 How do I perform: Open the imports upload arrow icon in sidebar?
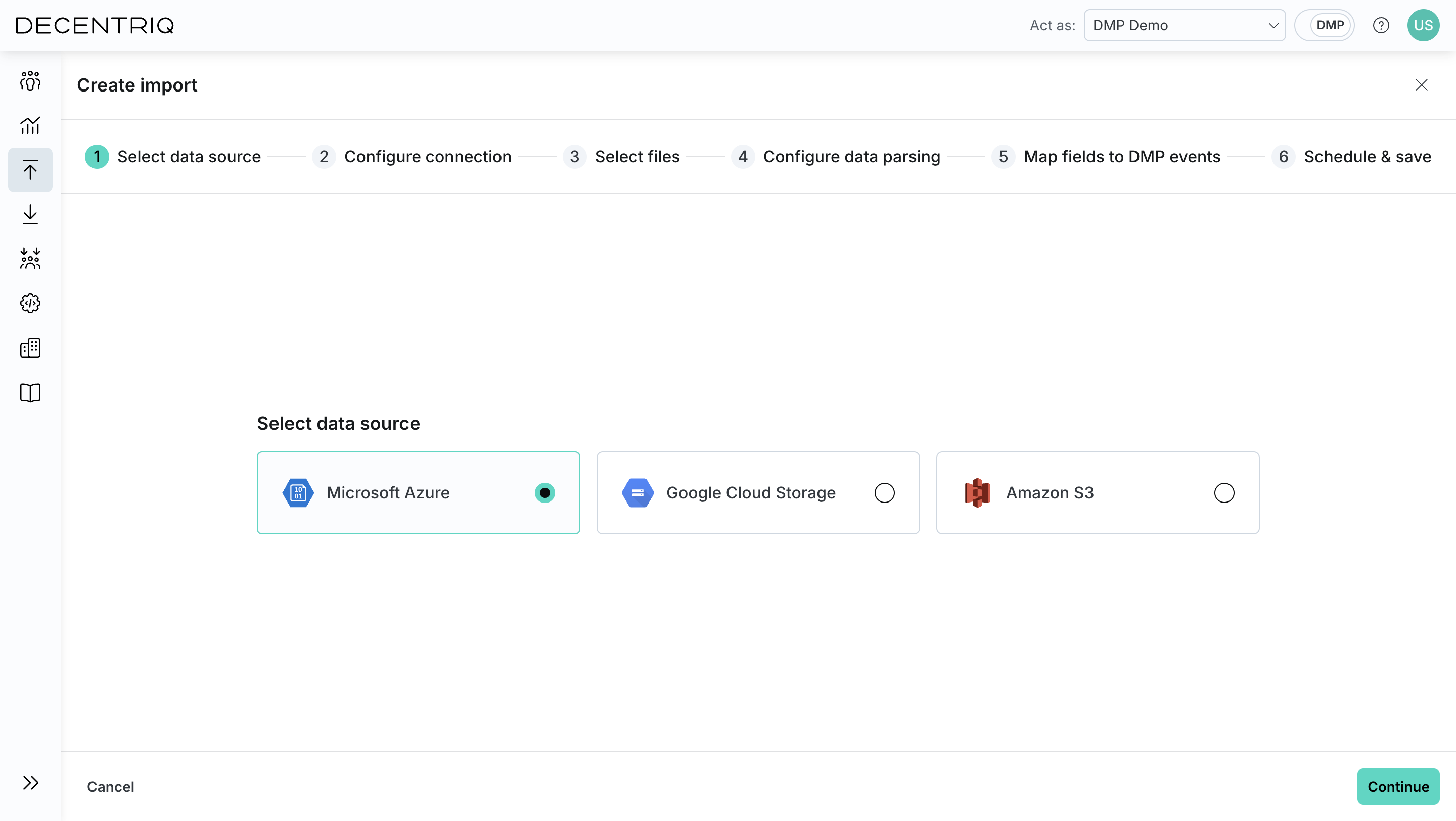(30, 169)
